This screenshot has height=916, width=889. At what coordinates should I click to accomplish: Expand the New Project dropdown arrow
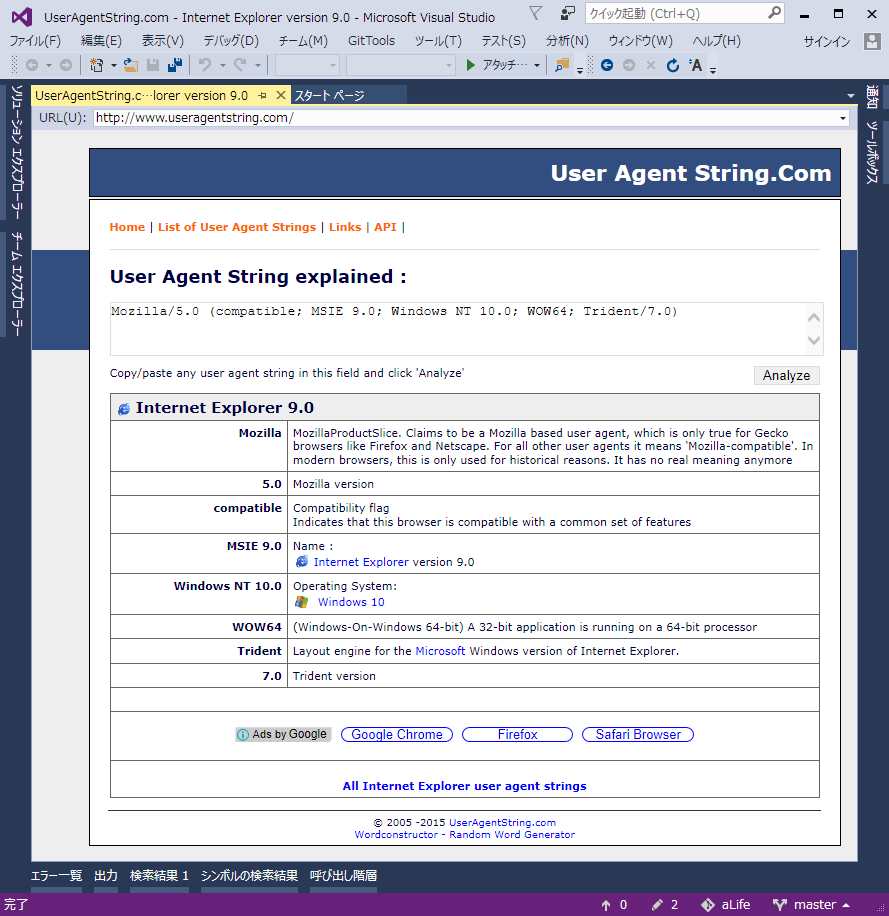[x=113, y=65]
